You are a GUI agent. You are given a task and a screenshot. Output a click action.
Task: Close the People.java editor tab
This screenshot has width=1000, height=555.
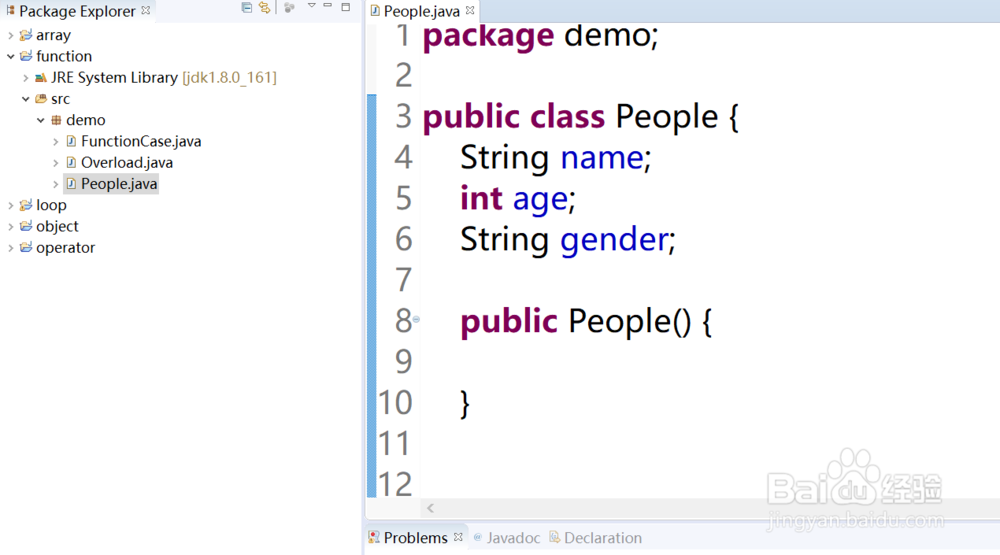470,10
